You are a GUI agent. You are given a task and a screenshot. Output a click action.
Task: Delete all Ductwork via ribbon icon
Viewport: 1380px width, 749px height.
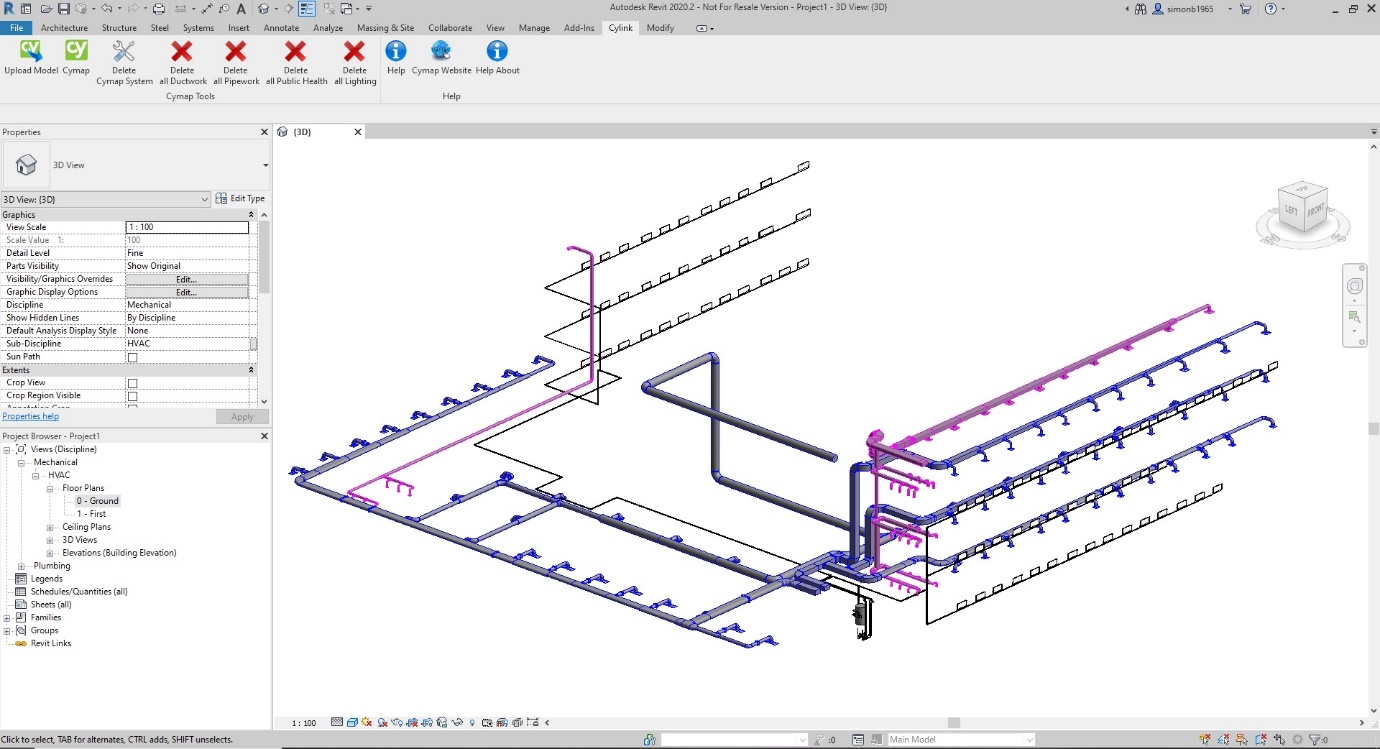tap(182, 51)
